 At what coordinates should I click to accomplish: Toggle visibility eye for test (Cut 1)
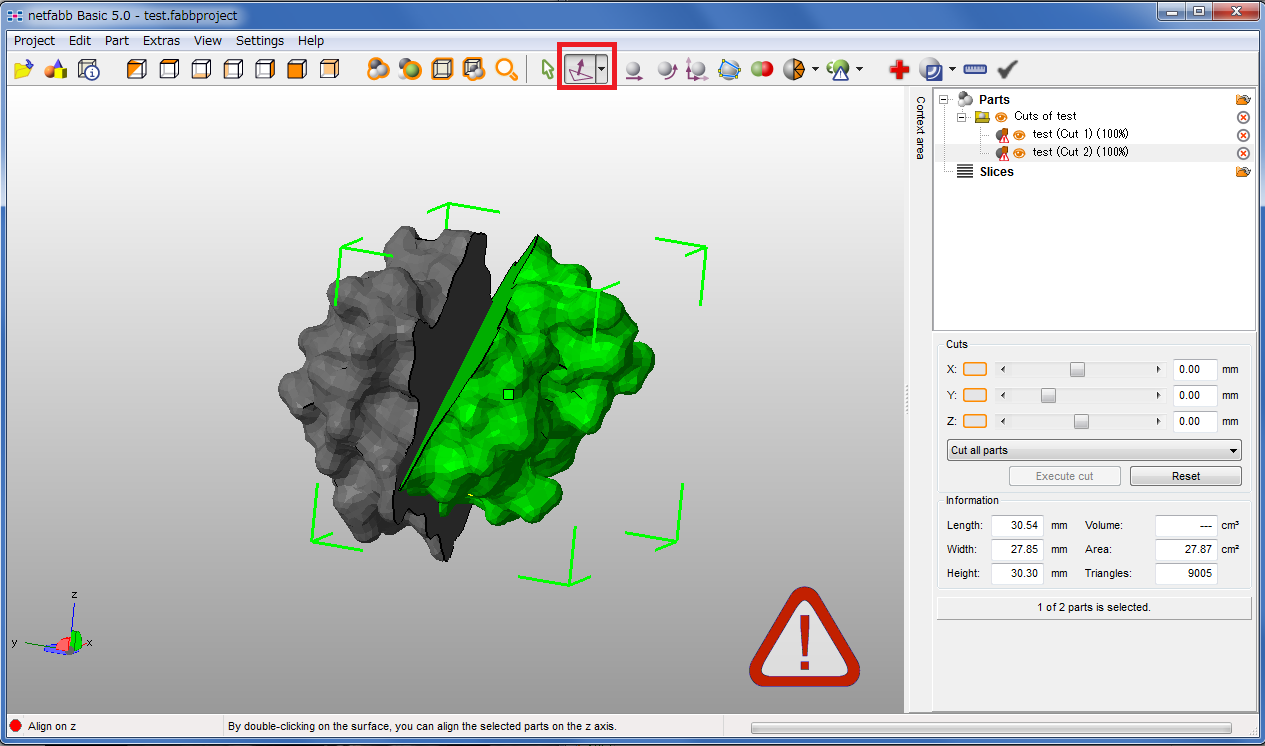(x=1019, y=135)
